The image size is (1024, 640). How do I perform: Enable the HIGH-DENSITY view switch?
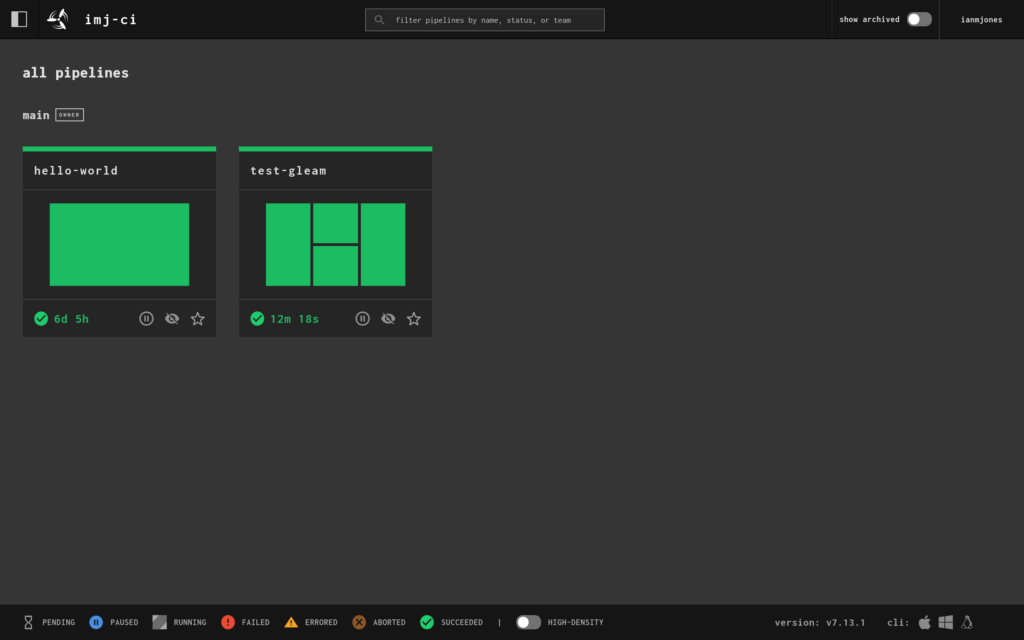528,622
